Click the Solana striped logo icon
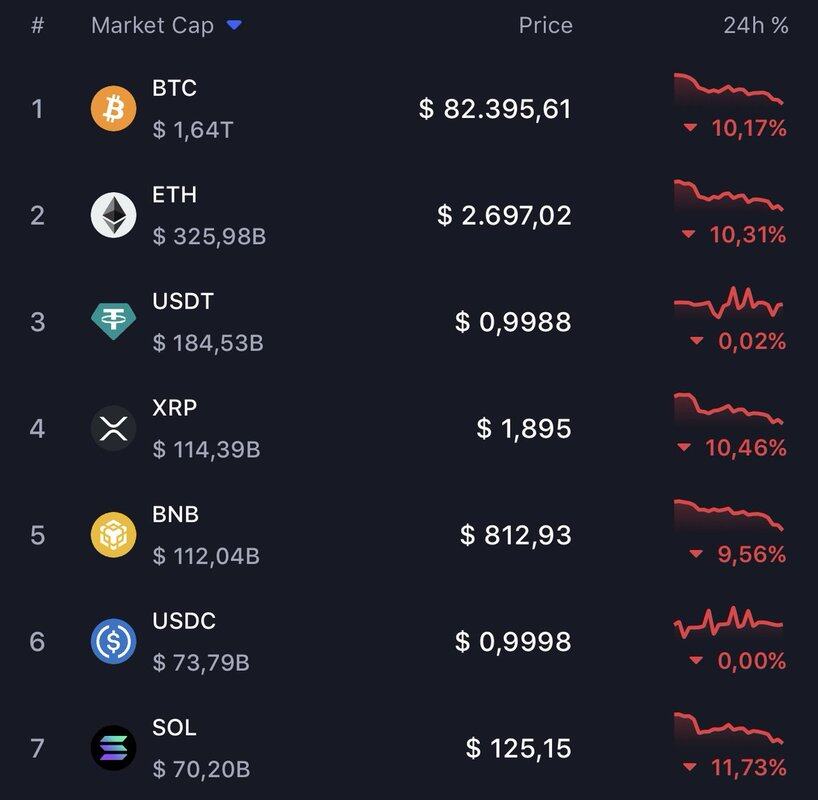Screen dimensions: 818x800 [114, 748]
